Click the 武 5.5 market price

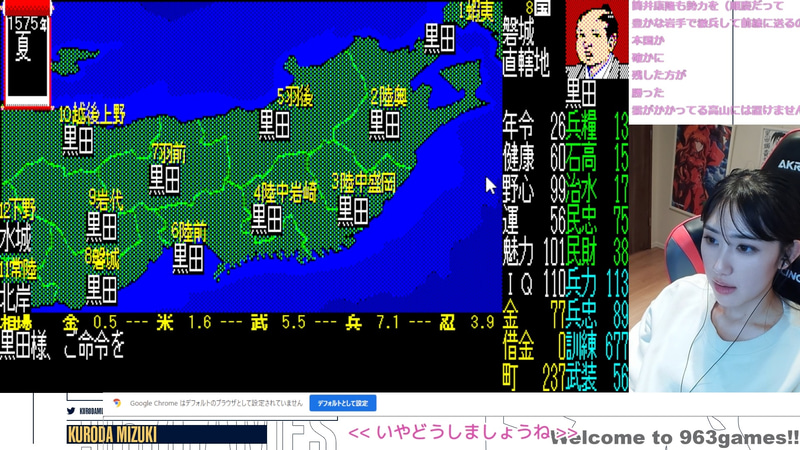pyautogui.click(x=278, y=322)
